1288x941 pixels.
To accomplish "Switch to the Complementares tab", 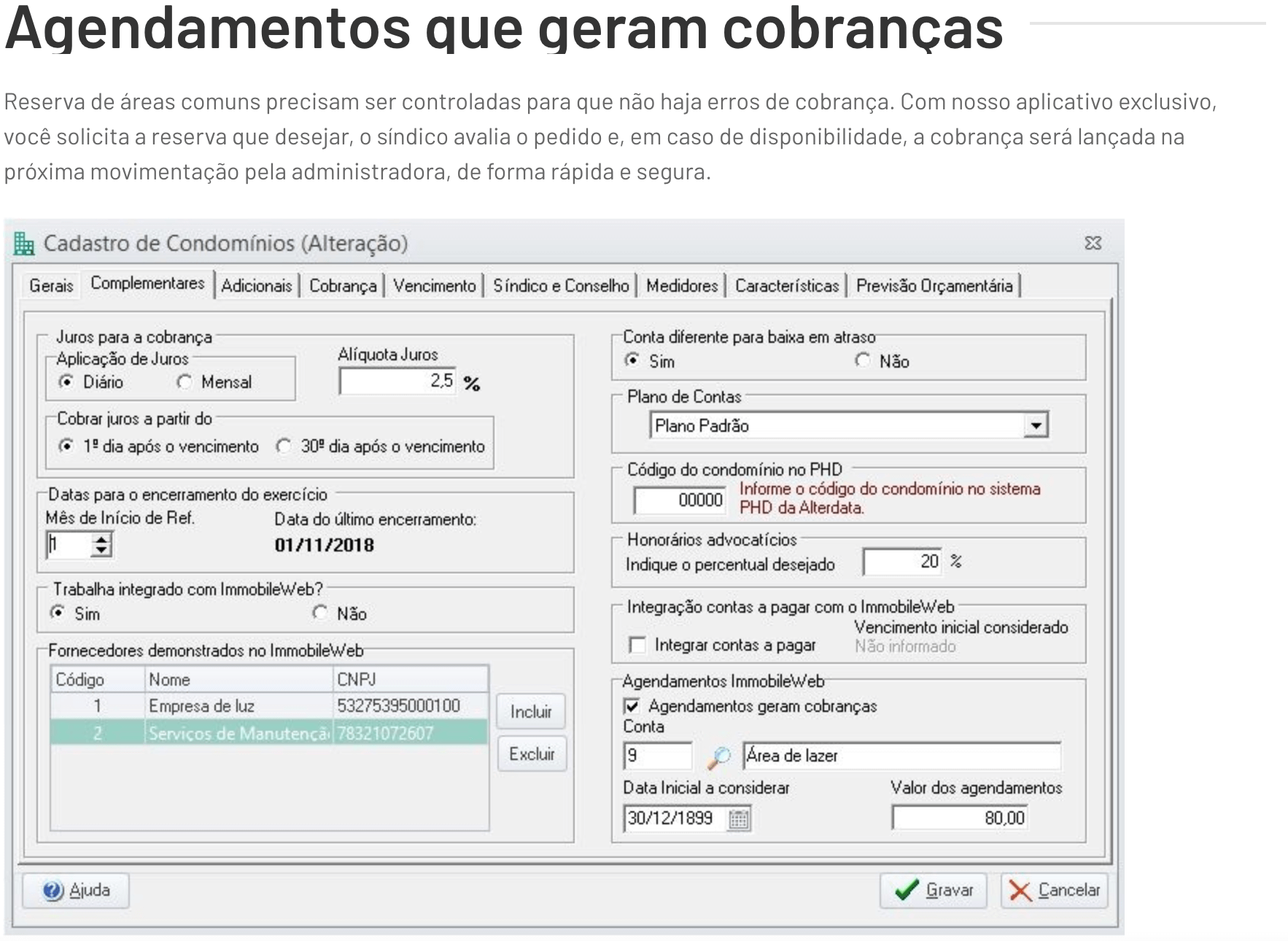I will pos(147,283).
